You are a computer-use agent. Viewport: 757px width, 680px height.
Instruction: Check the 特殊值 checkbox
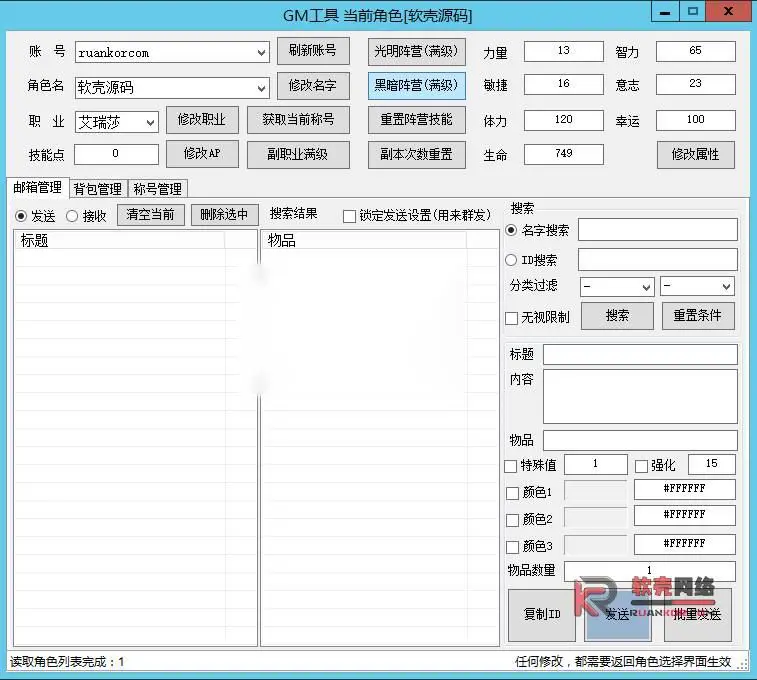pos(510,466)
